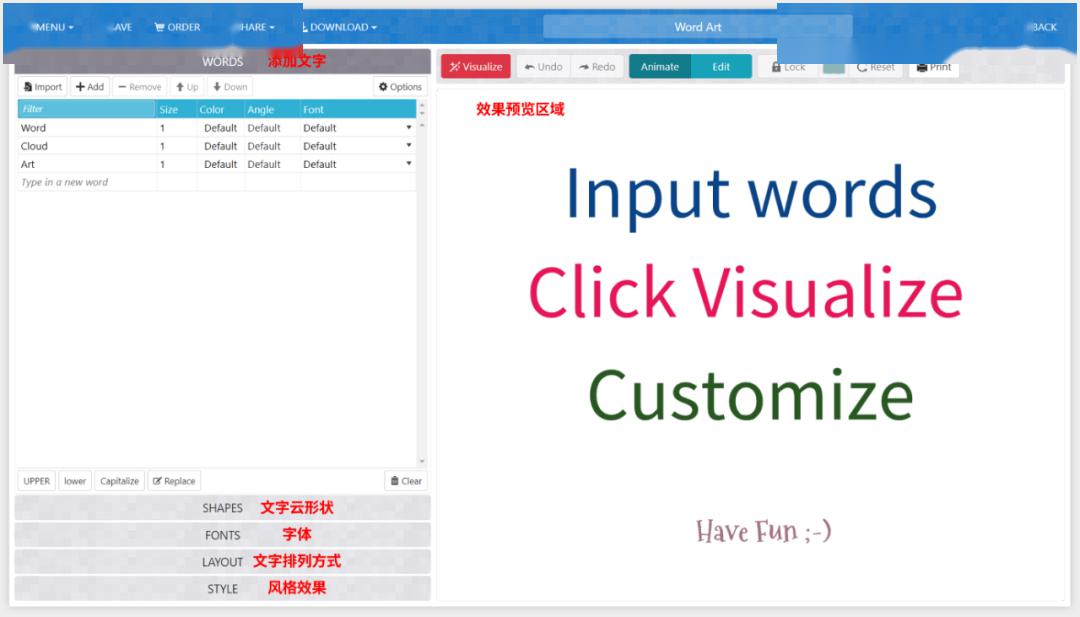This screenshot has height=617, width=1080.
Task: Click Size cell of Art row
Action: (x=176, y=164)
